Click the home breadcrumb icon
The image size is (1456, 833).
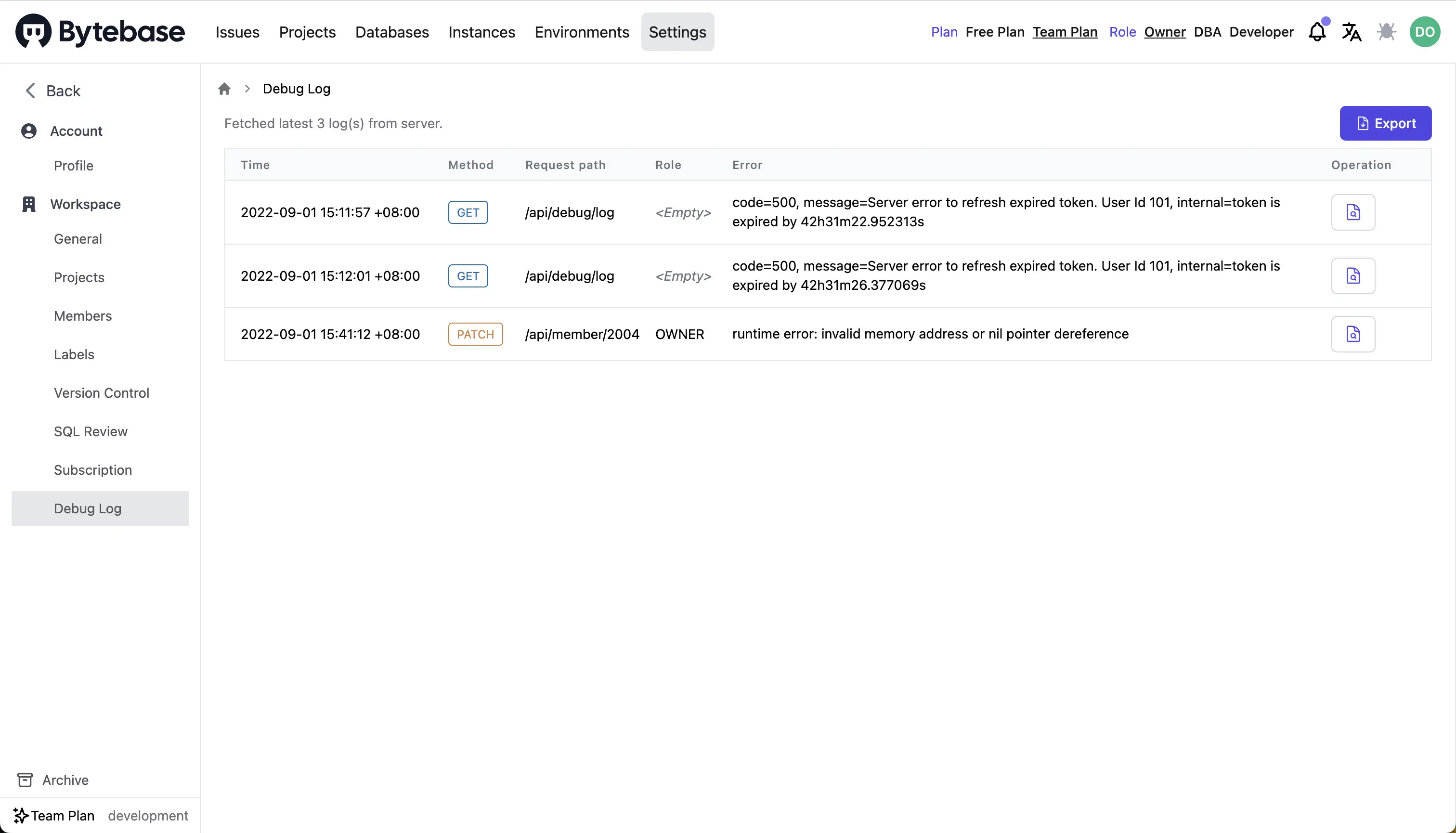coord(224,89)
